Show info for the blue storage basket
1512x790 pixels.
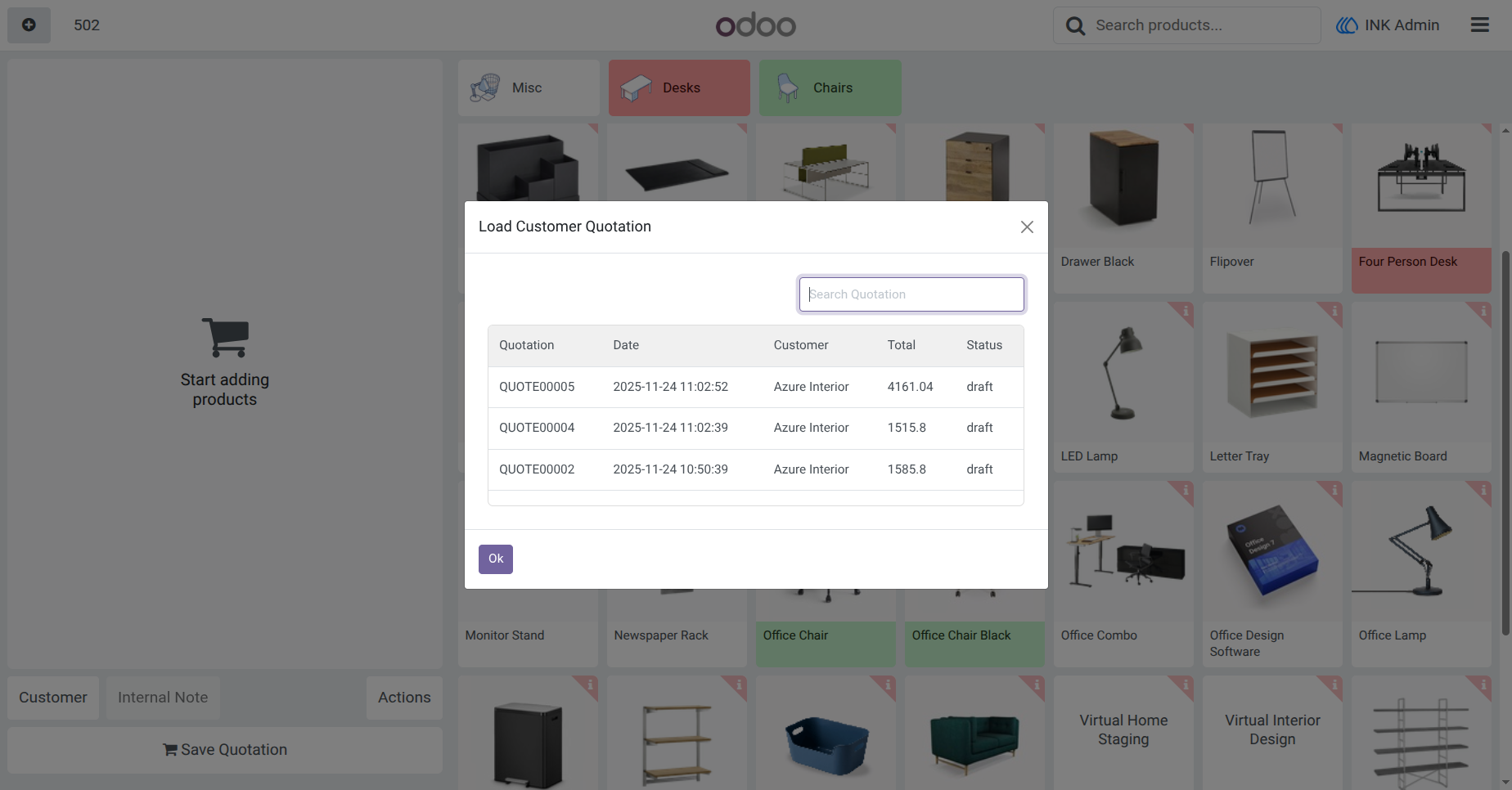click(888, 684)
